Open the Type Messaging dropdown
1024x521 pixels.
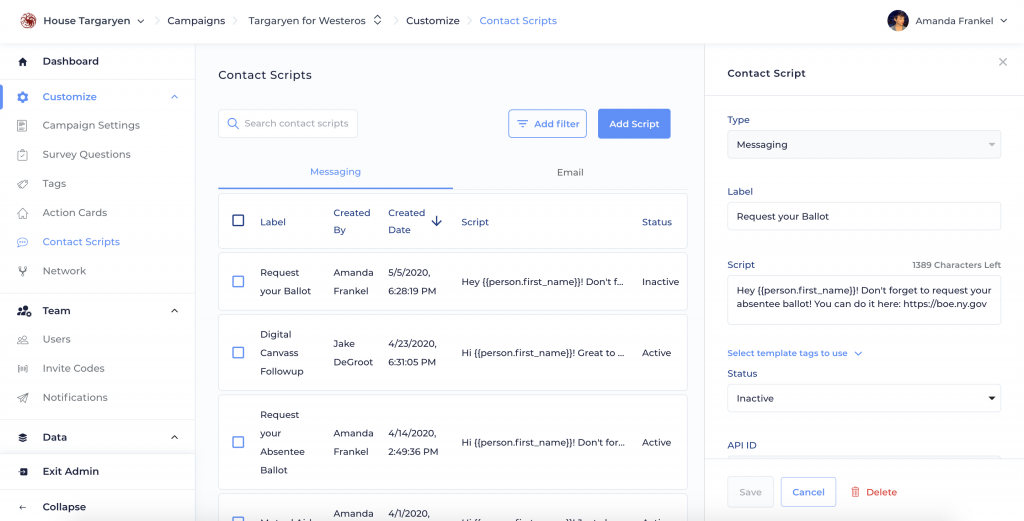click(864, 144)
